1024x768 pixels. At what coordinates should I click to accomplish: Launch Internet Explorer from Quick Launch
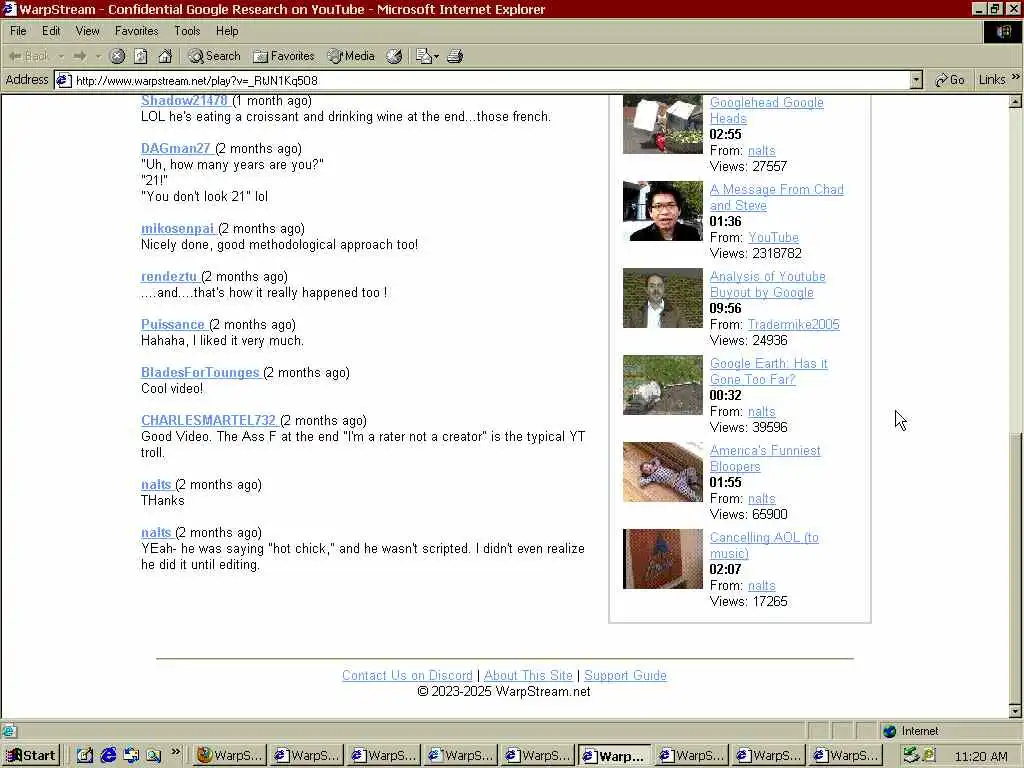point(108,756)
